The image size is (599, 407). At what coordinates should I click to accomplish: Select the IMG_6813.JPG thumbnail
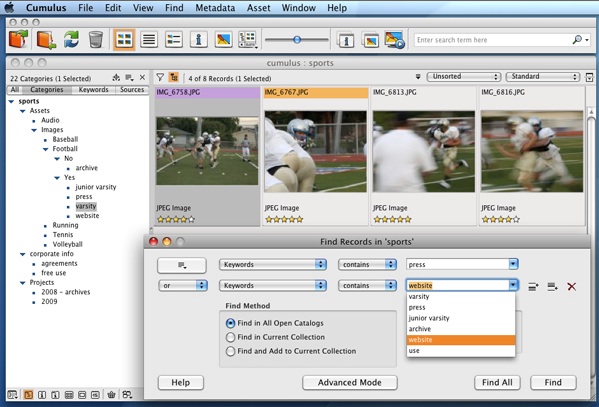pyautogui.click(x=424, y=151)
